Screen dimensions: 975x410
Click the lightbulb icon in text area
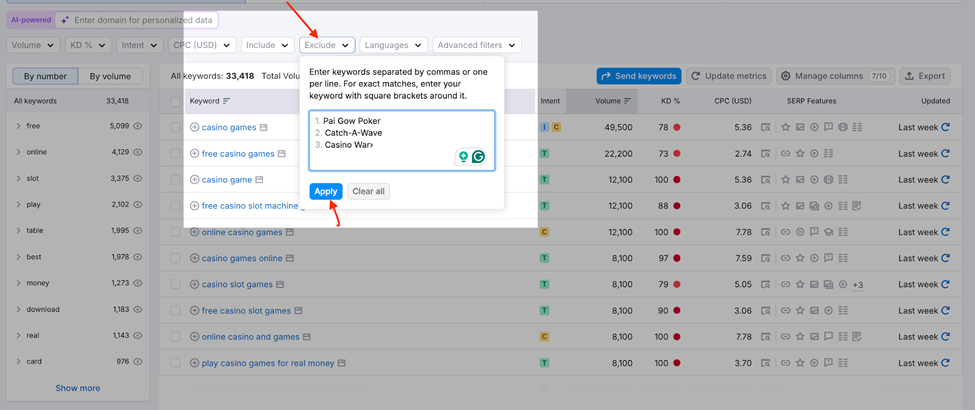(463, 157)
